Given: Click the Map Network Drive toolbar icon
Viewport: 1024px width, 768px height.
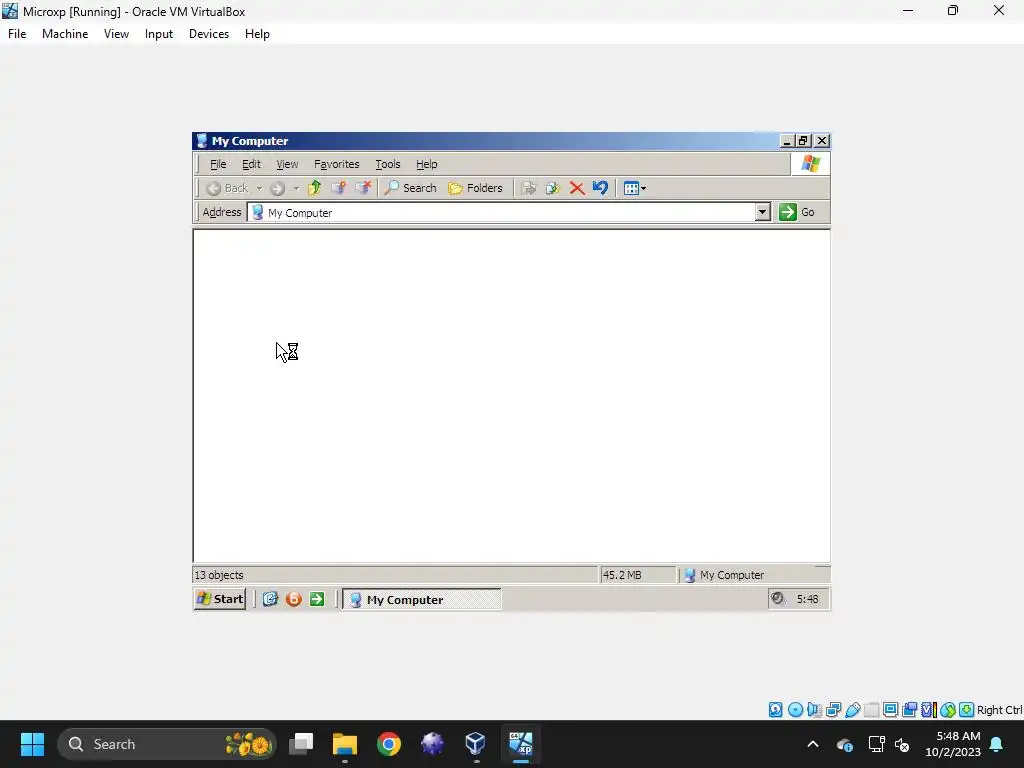Looking at the screenshot, I should pyautogui.click(x=338, y=188).
